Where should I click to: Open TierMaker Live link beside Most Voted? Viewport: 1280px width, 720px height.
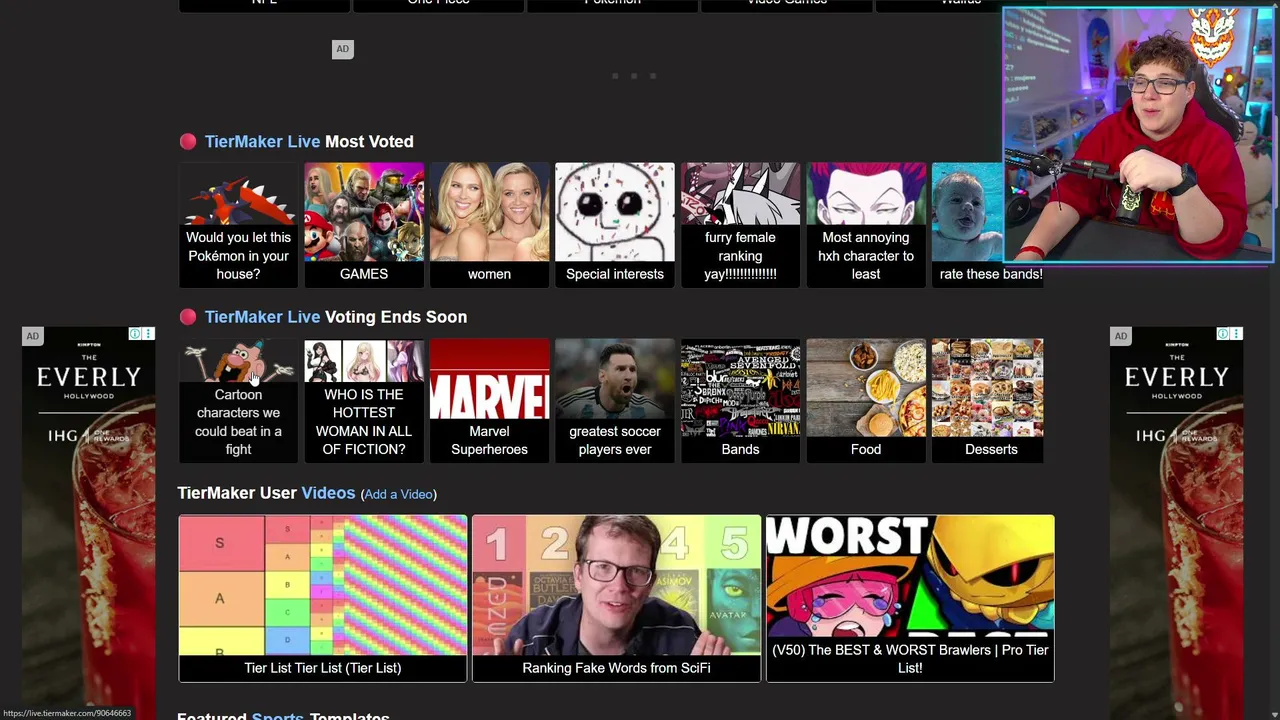pyautogui.click(x=262, y=142)
